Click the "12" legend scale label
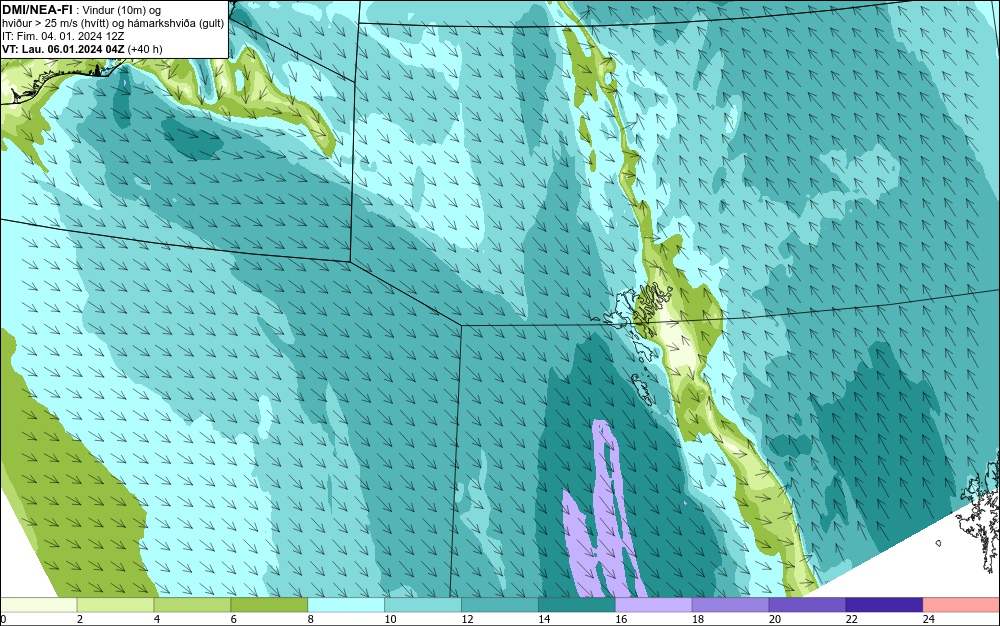 point(467,619)
